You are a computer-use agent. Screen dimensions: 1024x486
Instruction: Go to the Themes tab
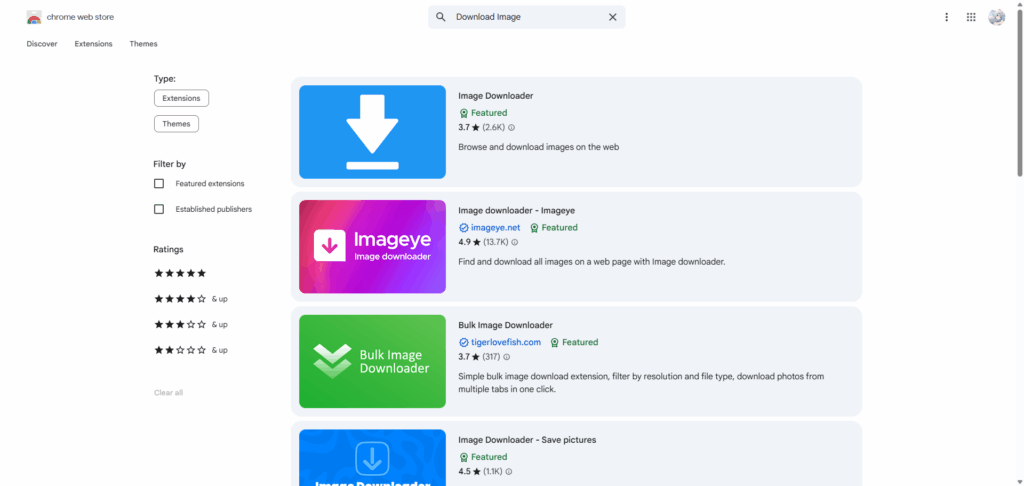[143, 44]
